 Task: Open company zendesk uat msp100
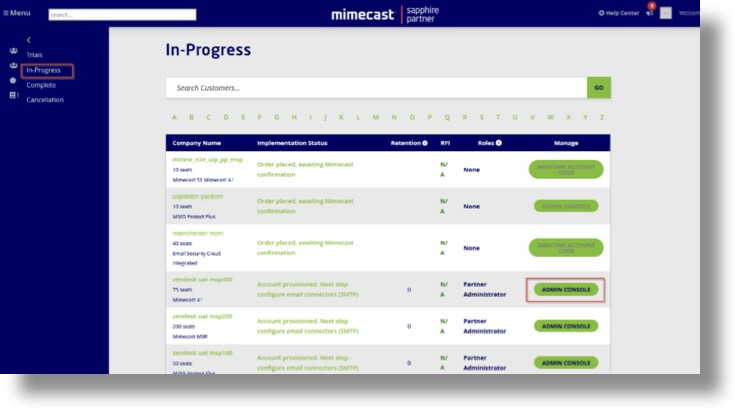[202, 353]
